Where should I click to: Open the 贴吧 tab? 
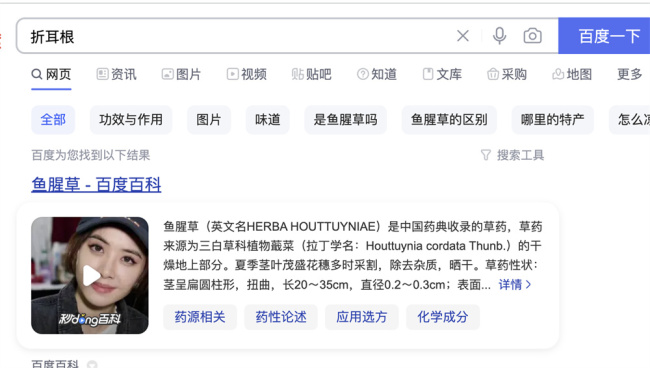(311, 75)
